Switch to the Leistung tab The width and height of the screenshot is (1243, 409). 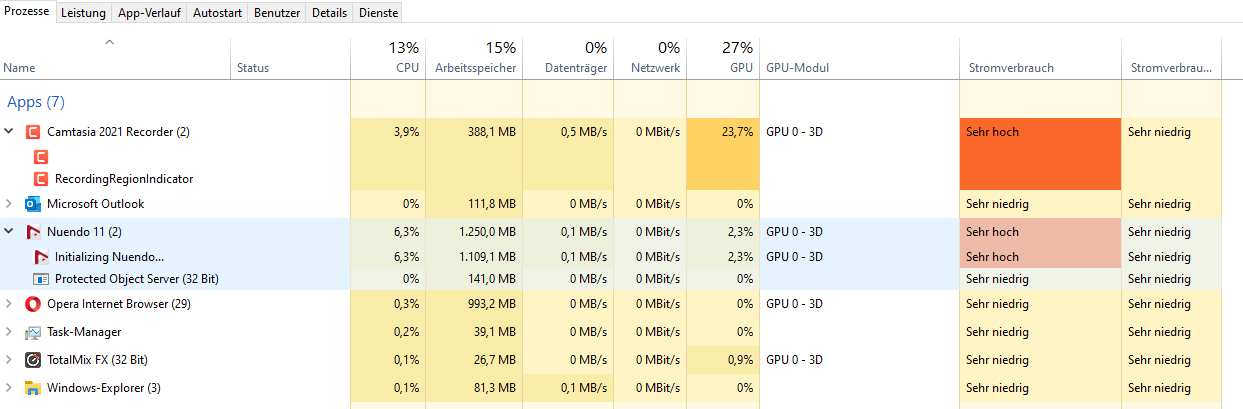pyautogui.click(x=83, y=13)
